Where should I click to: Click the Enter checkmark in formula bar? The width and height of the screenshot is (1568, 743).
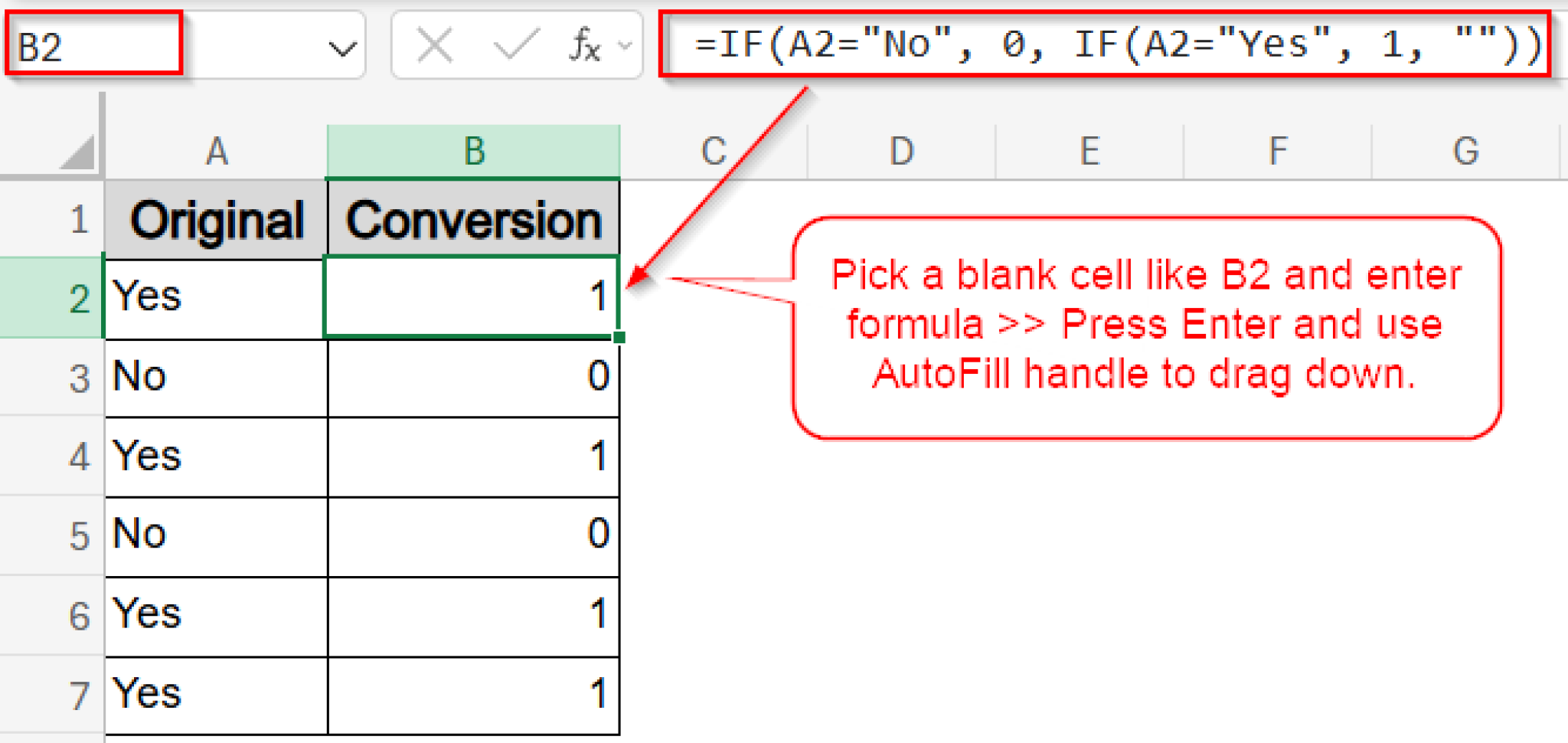[x=514, y=46]
